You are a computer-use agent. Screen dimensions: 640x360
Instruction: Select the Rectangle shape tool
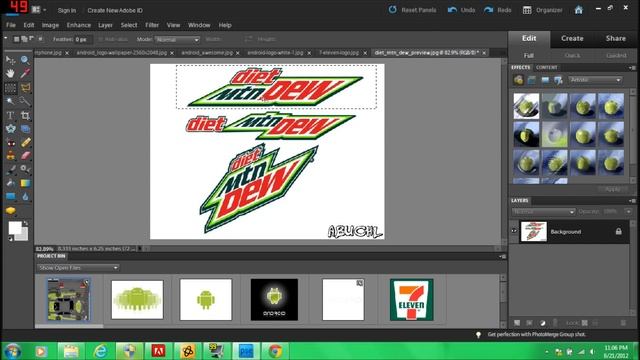[x=10, y=197]
